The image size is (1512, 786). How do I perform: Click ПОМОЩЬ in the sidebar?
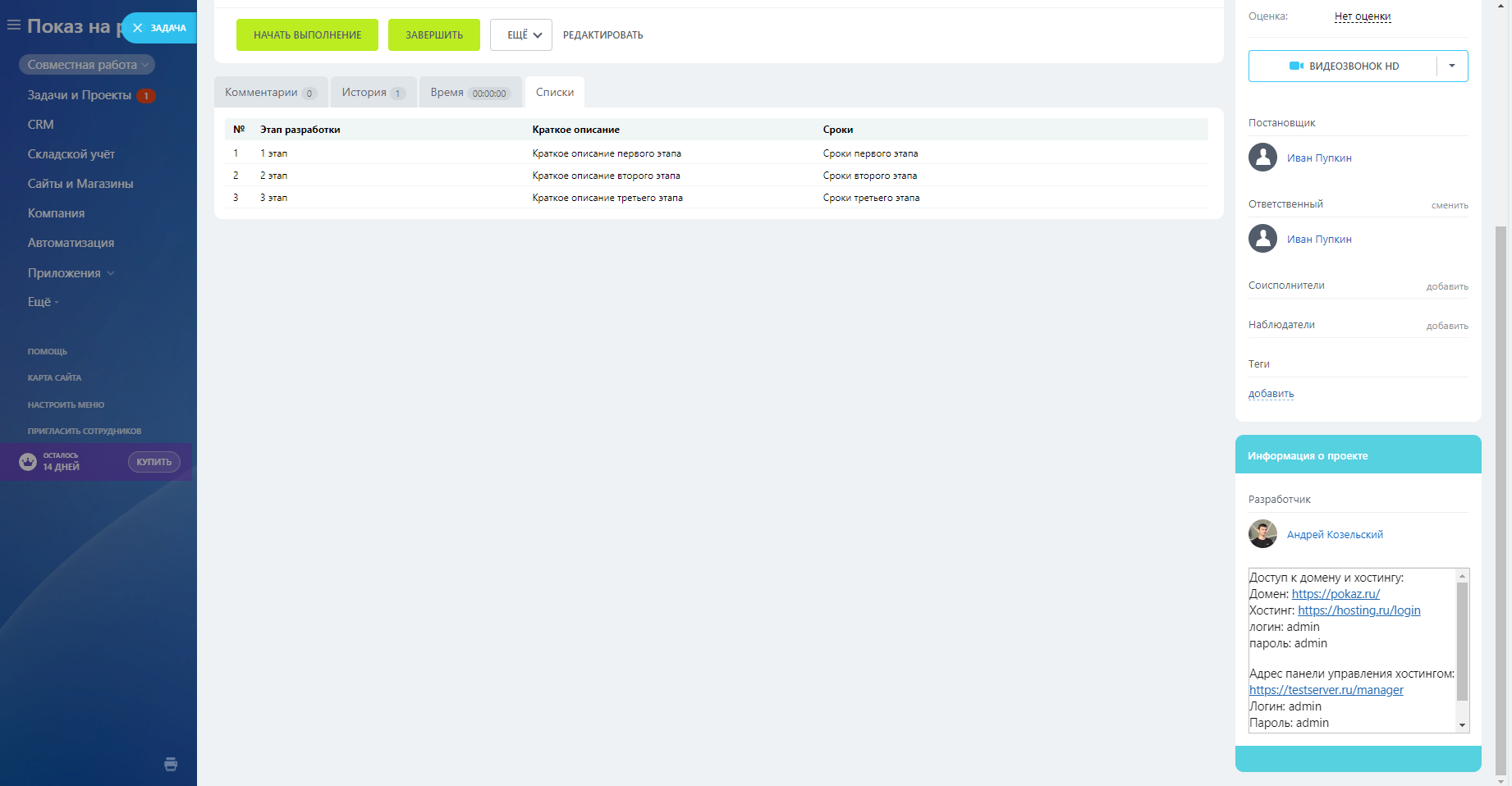point(48,352)
